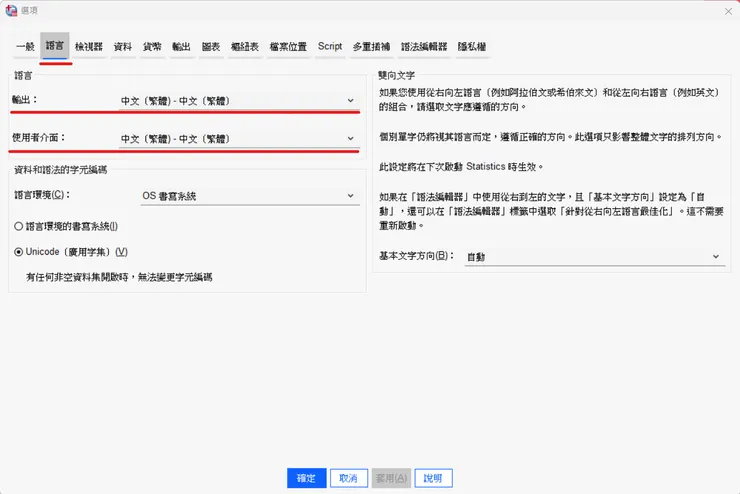Expand the 使用者介面 language dropdown
The width and height of the screenshot is (740, 494).
click(238, 139)
